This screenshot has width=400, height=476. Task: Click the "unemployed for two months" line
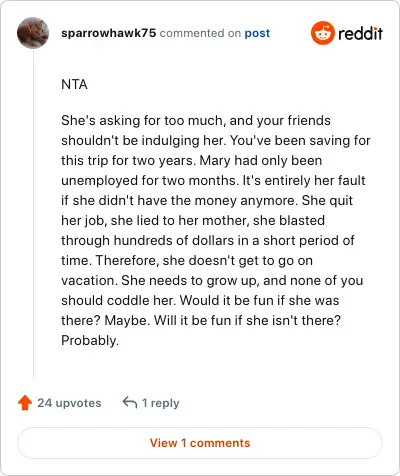pos(150,180)
